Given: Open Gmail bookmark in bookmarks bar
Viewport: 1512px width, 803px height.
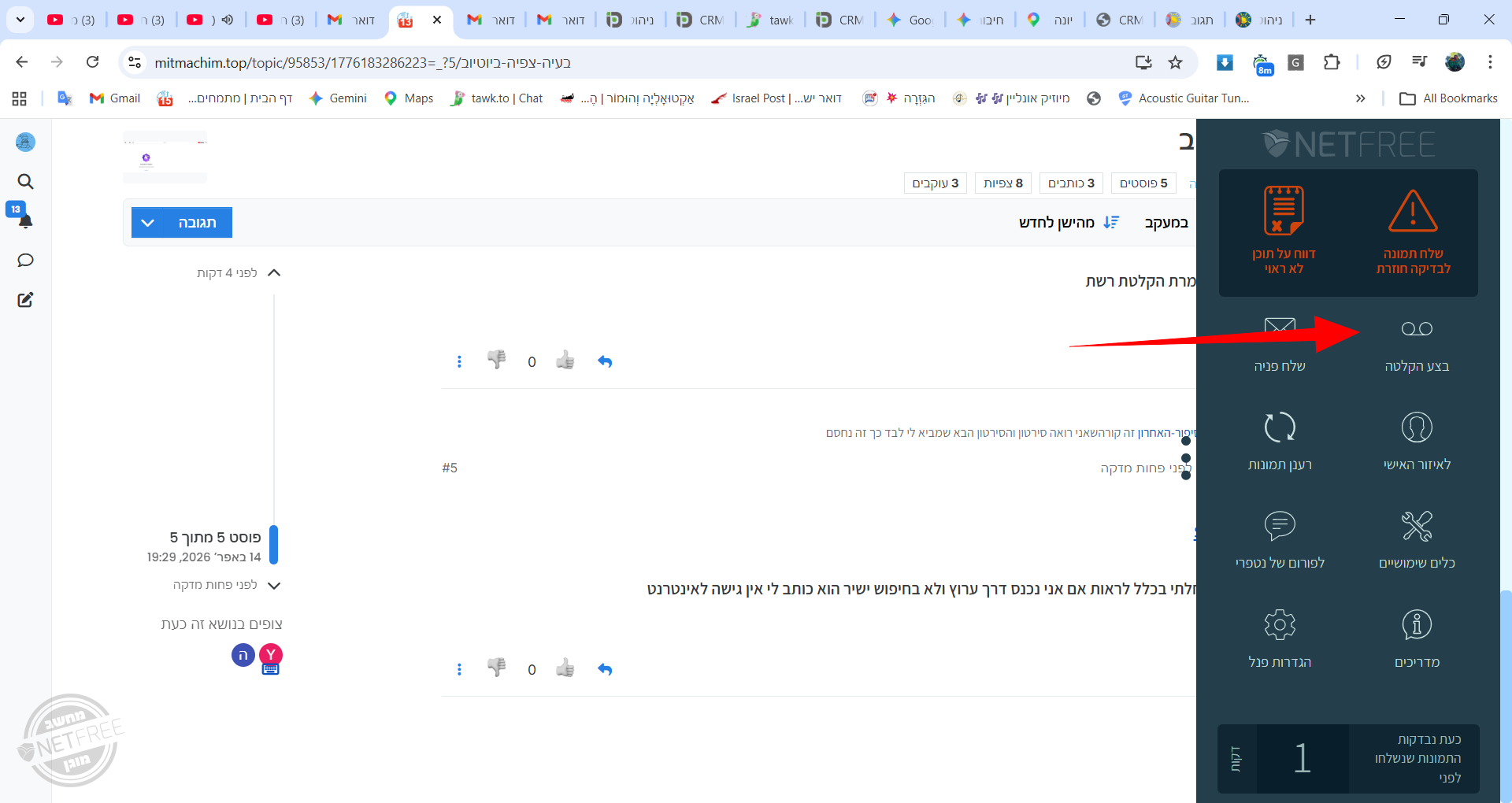Looking at the screenshot, I should point(115,98).
